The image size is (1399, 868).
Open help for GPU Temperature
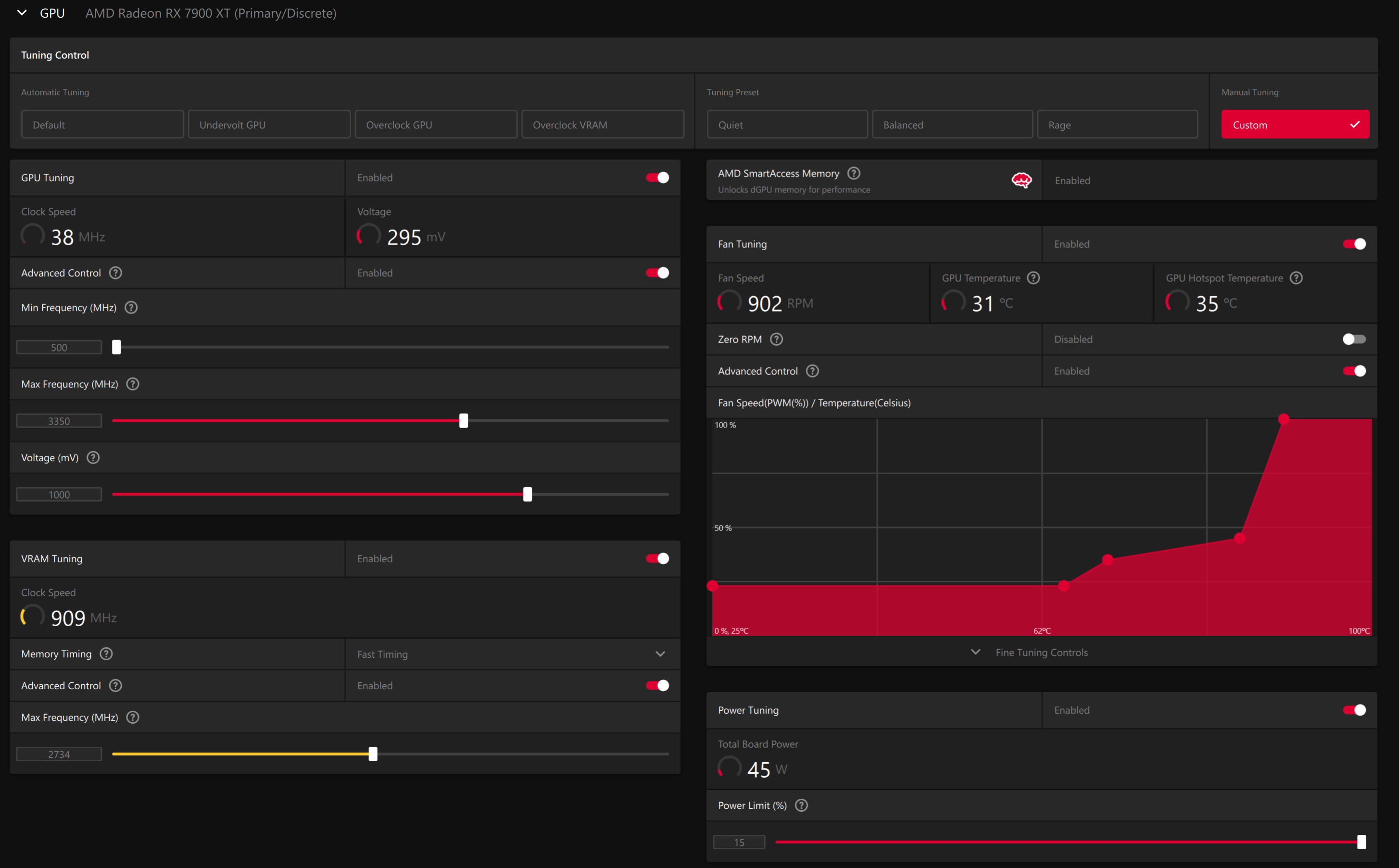point(1033,278)
